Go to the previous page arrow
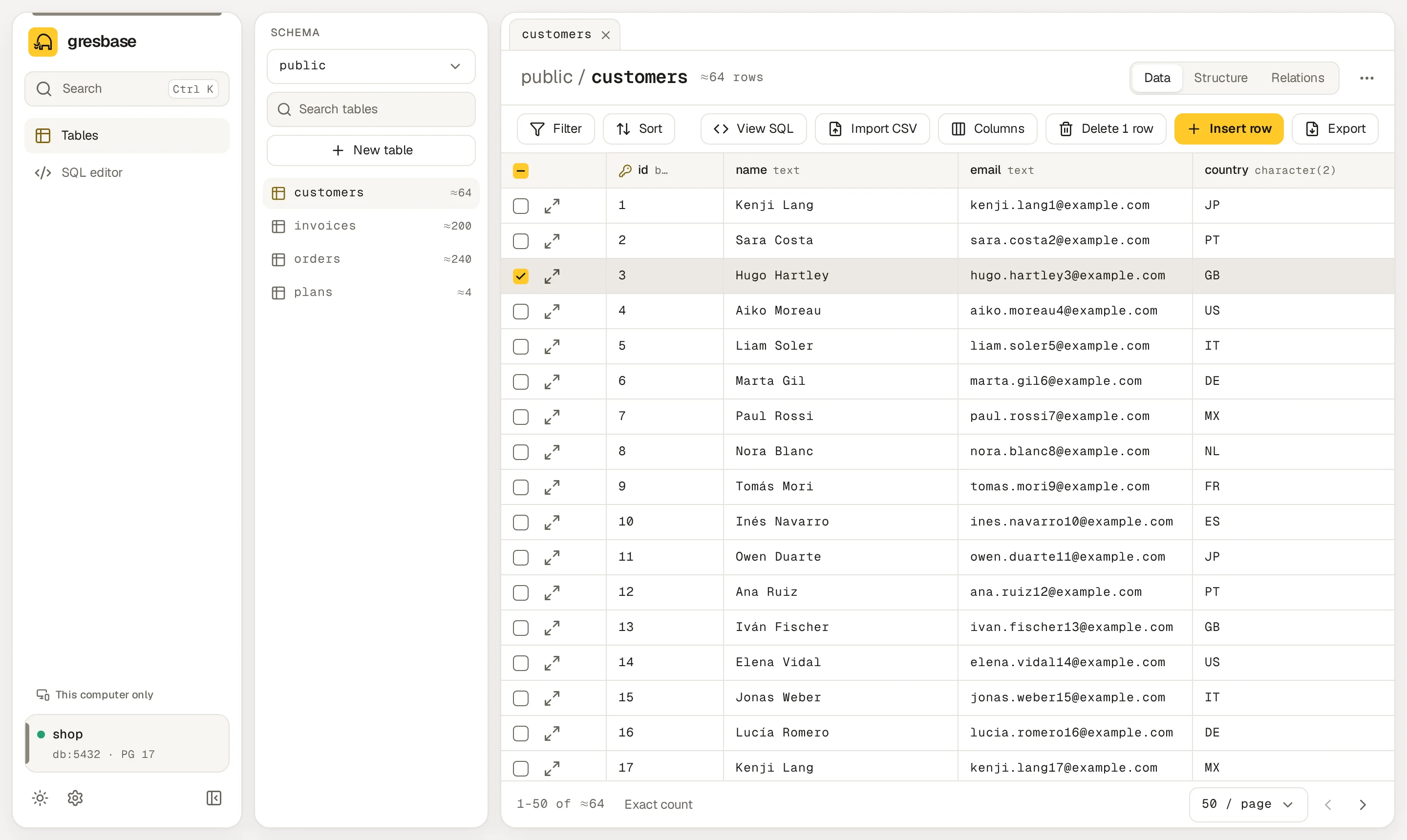The width and height of the screenshot is (1407, 840). tap(1328, 804)
